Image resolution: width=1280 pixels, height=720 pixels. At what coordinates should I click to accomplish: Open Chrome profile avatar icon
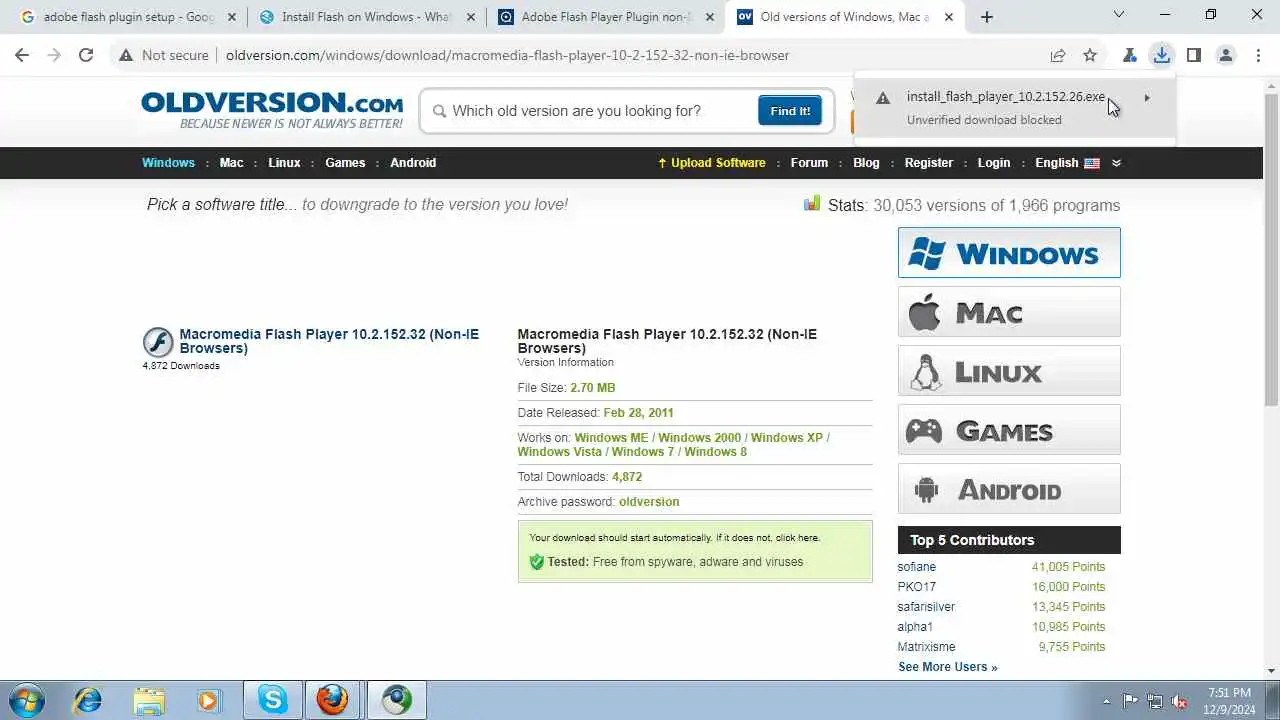(x=1225, y=55)
